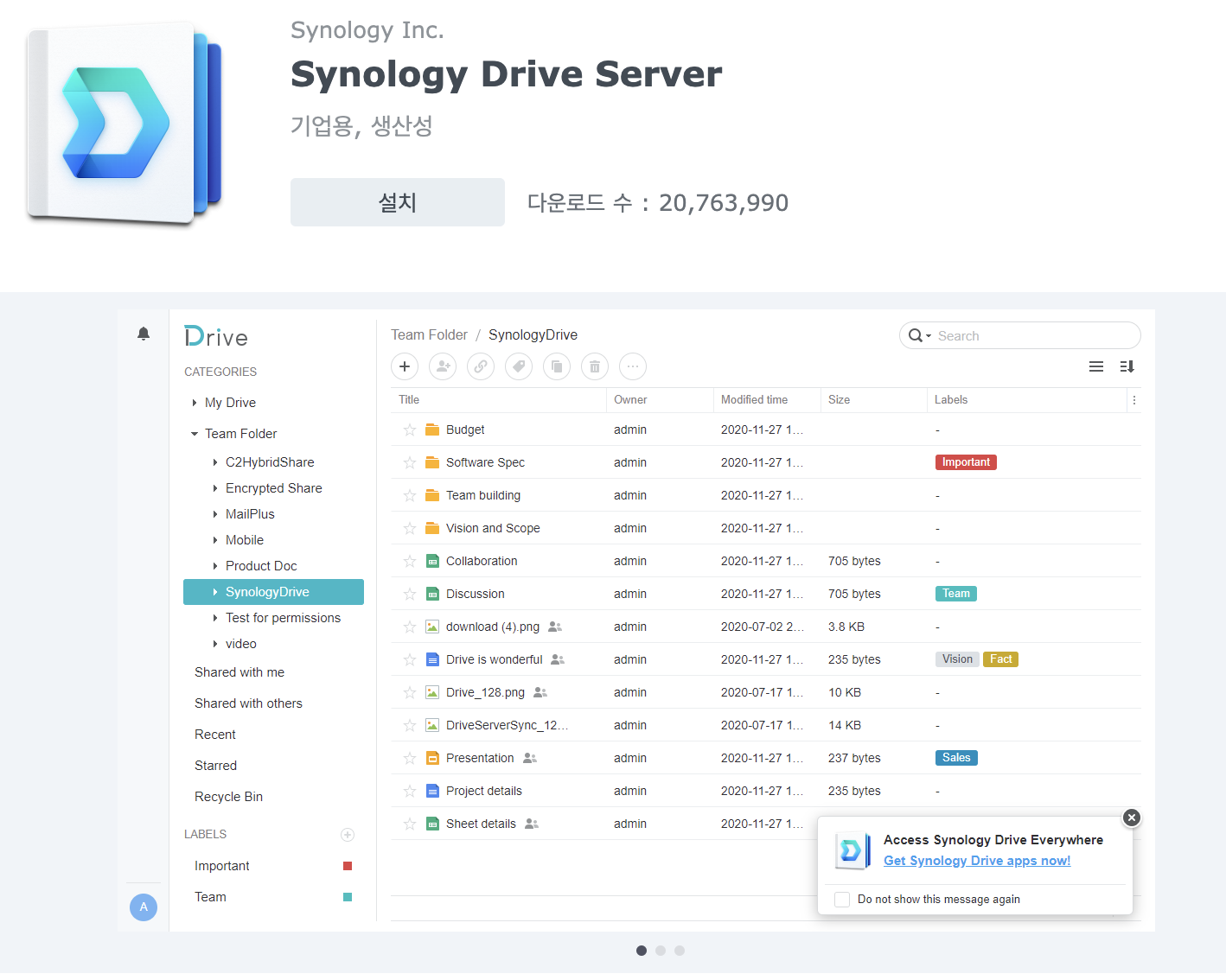The width and height of the screenshot is (1226, 980).
Task: Expand the video folder arrow
Action: pos(215,644)
